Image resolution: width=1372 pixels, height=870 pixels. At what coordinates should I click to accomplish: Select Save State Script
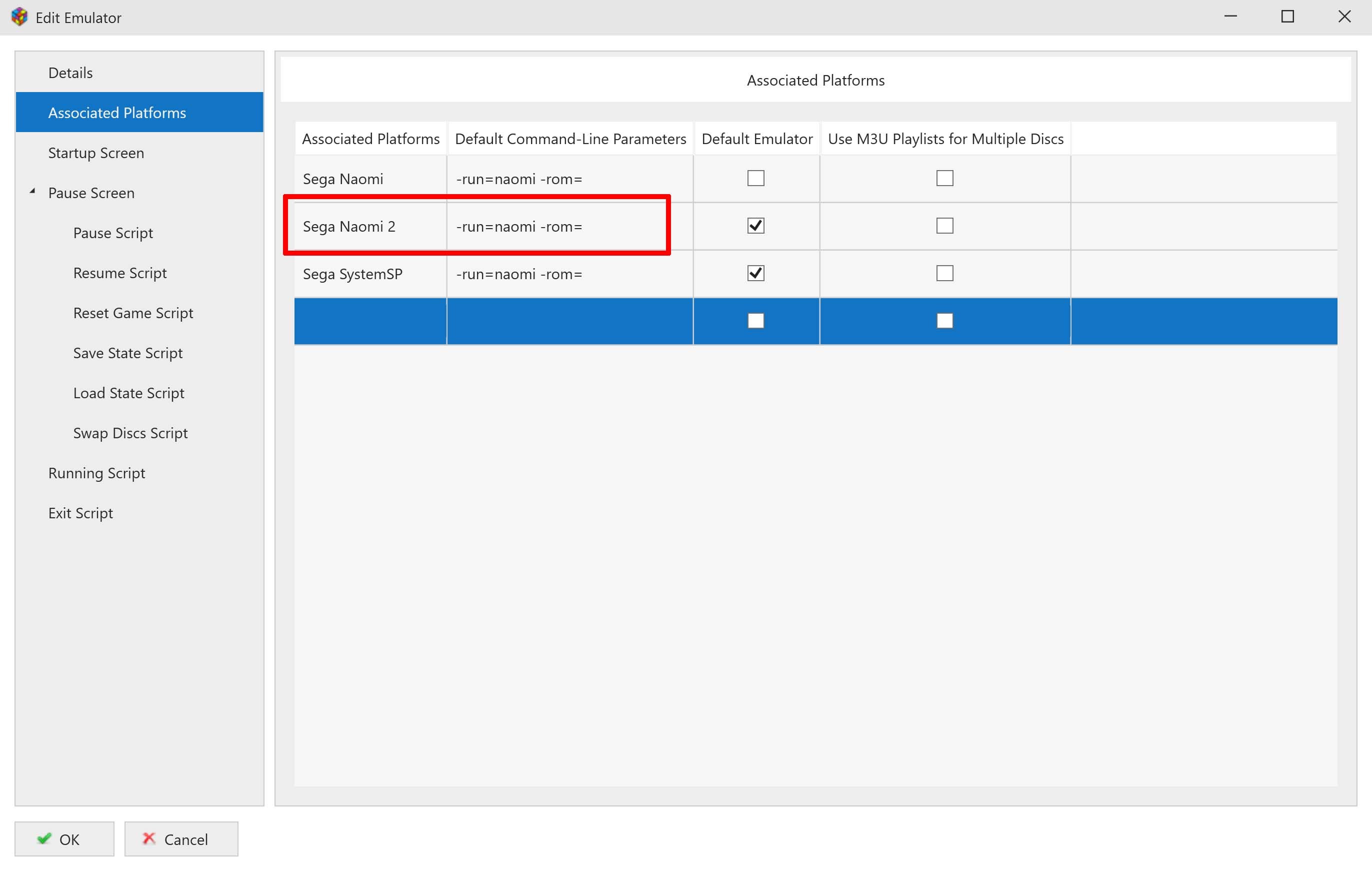coord(127,353)
